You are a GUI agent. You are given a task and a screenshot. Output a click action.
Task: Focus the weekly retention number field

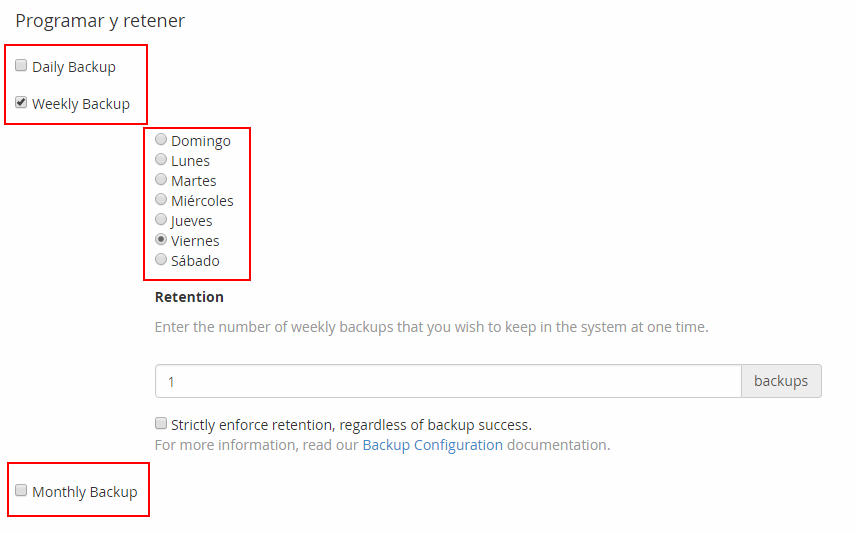447,381
